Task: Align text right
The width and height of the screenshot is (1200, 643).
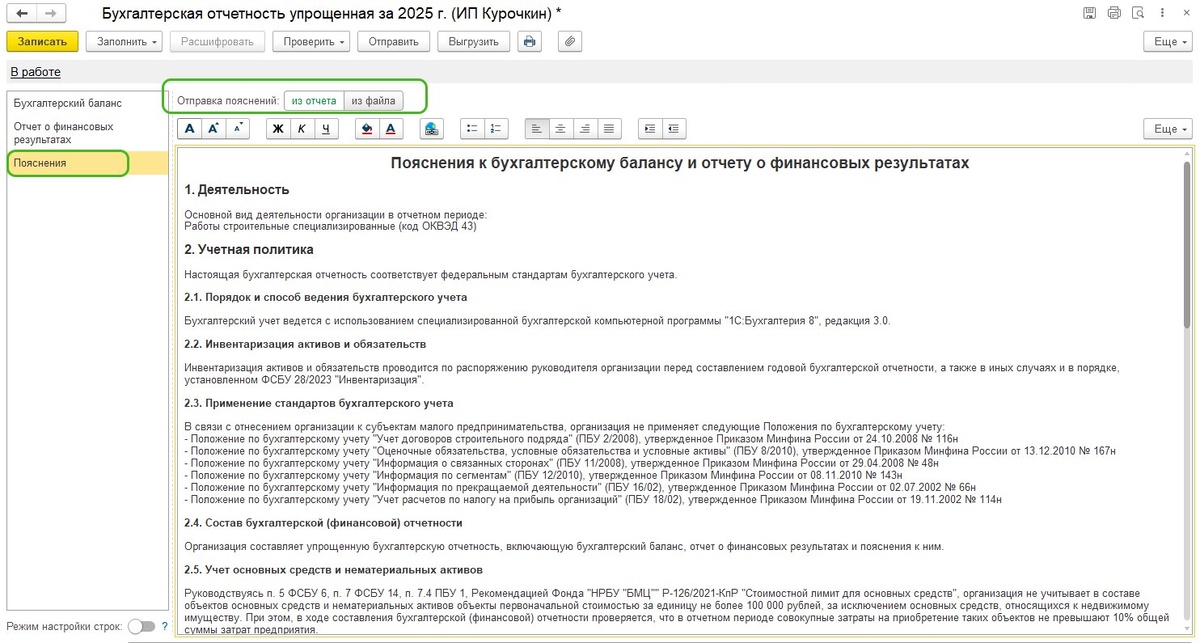Action: coord(585,129)
